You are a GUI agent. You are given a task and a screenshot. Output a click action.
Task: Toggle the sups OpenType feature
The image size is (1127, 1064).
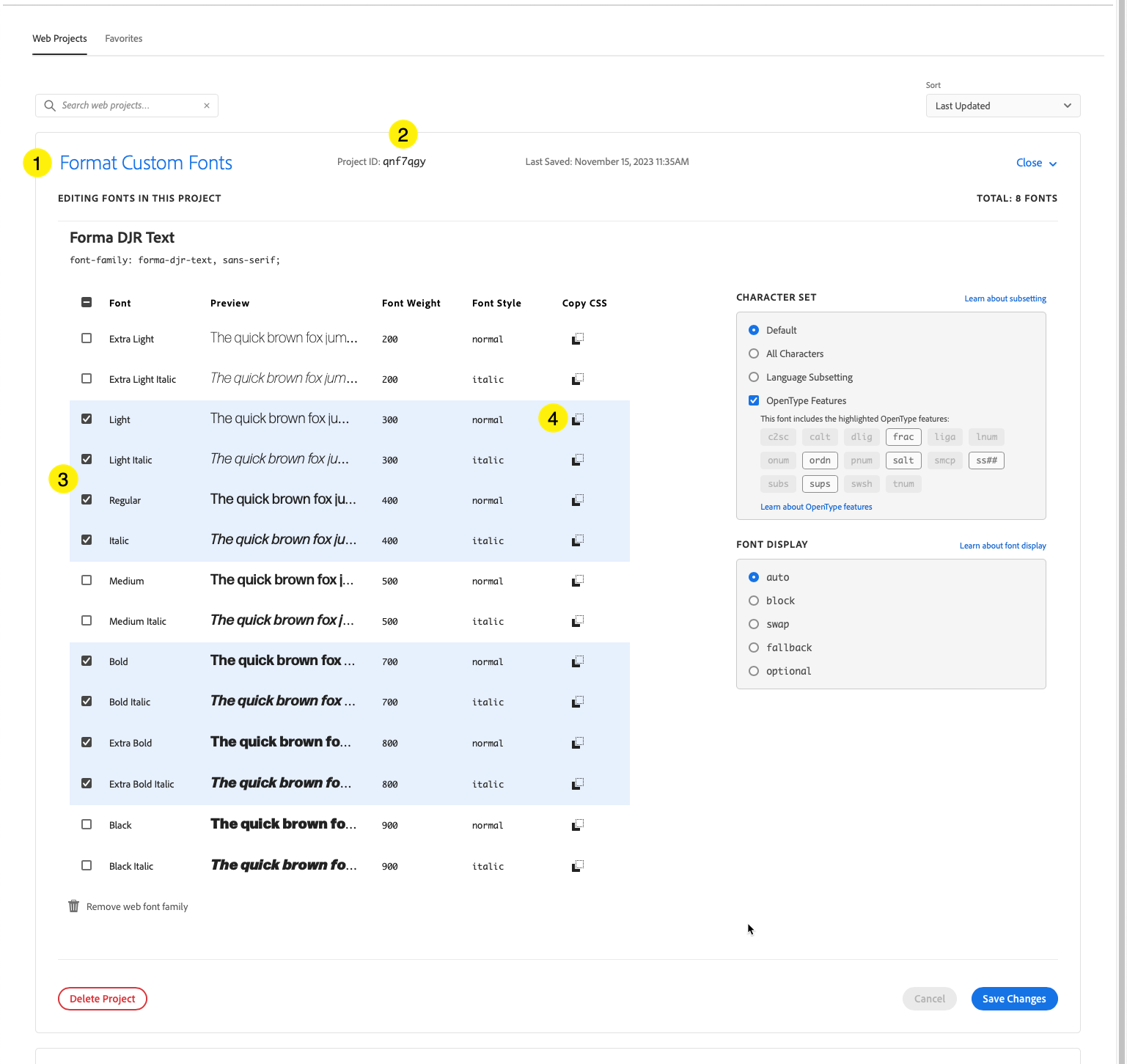(820, 484)
